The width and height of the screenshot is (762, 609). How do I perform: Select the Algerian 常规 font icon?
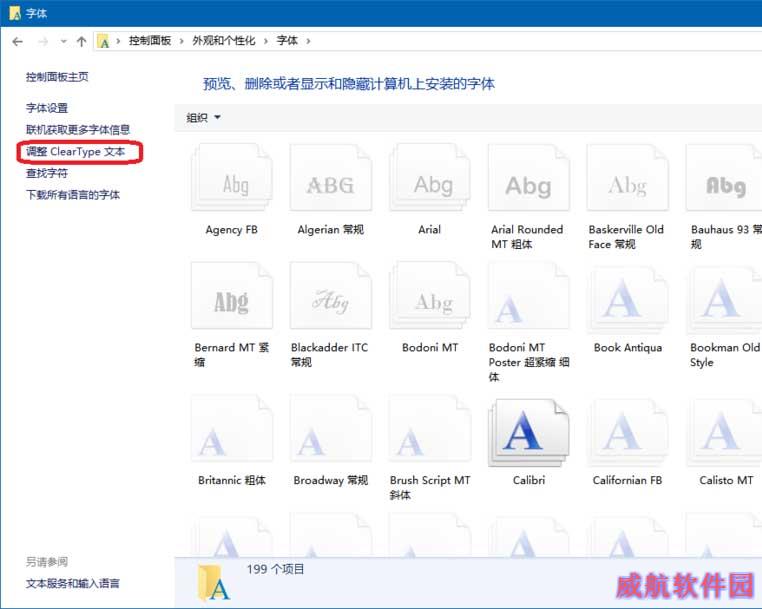330,177
